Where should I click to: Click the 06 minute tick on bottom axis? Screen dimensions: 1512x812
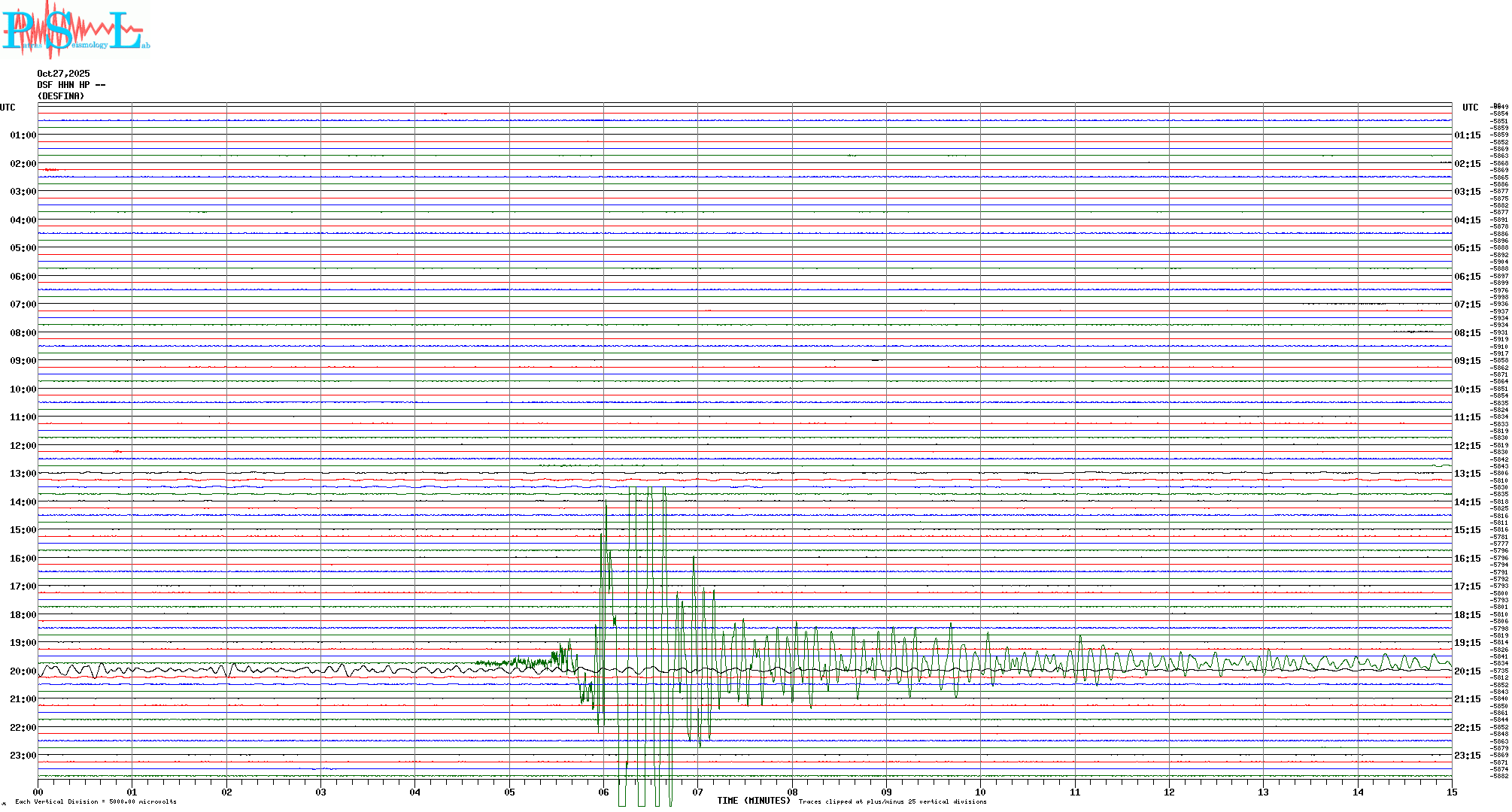click(x=604, y=792)
